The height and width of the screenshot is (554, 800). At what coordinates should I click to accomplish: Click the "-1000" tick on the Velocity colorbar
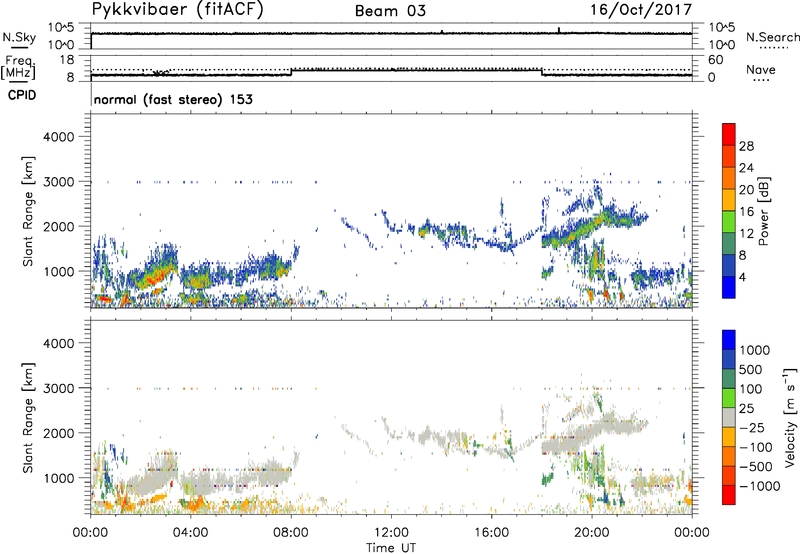pos(759,486)
